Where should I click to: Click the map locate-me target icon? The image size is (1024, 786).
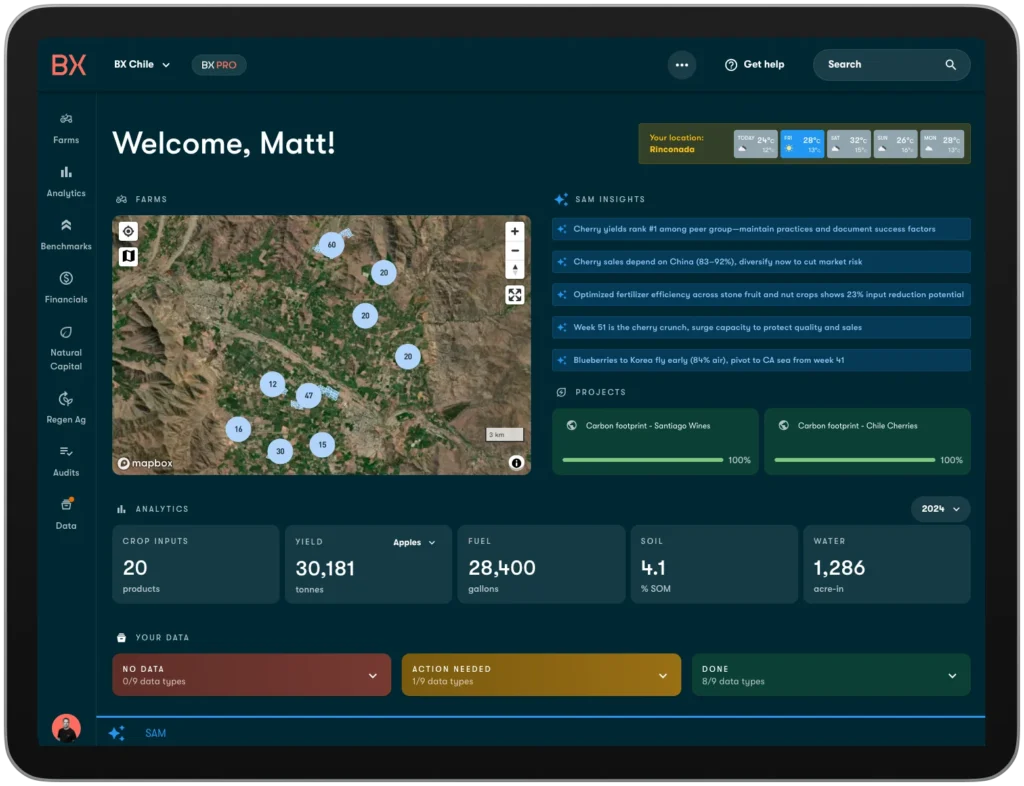pos(128,232)
